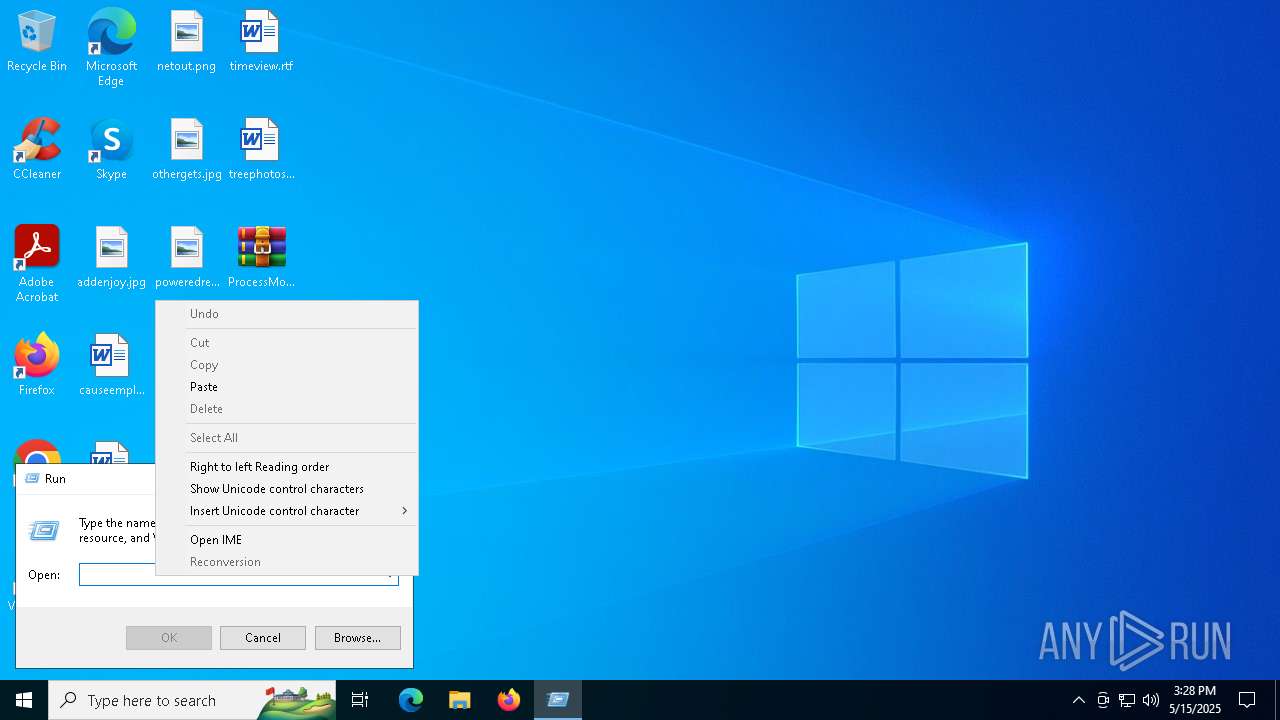
Task: Open the volume tray icon
Action: 1151,700
